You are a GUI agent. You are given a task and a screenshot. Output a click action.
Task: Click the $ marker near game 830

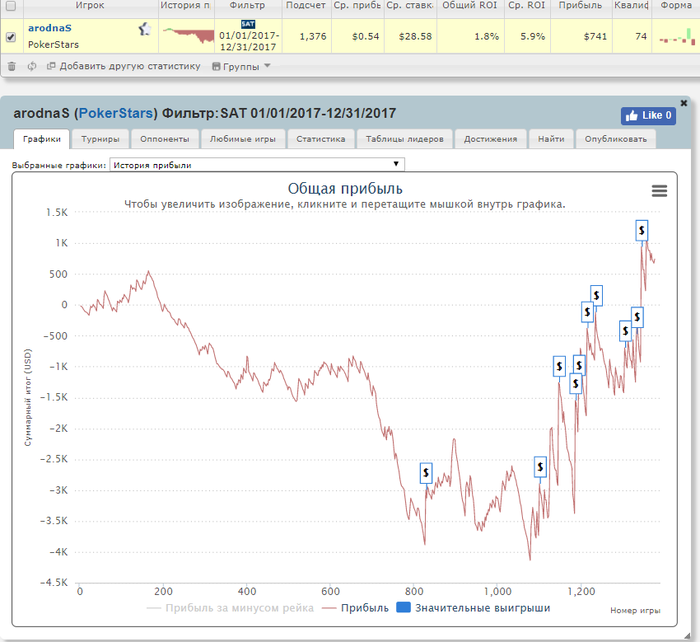pos(426,473)
